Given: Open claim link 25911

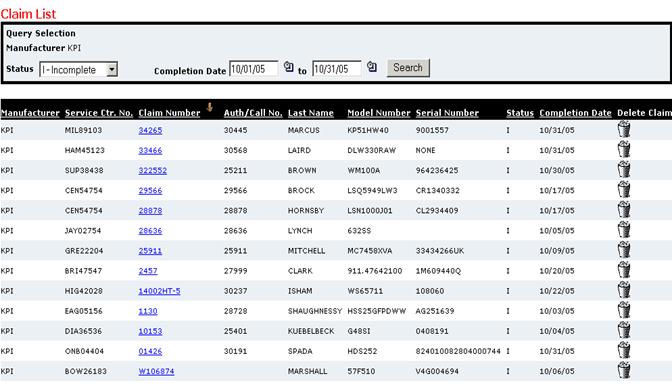Looking at the screenshot, I should [x=150, y=251].
